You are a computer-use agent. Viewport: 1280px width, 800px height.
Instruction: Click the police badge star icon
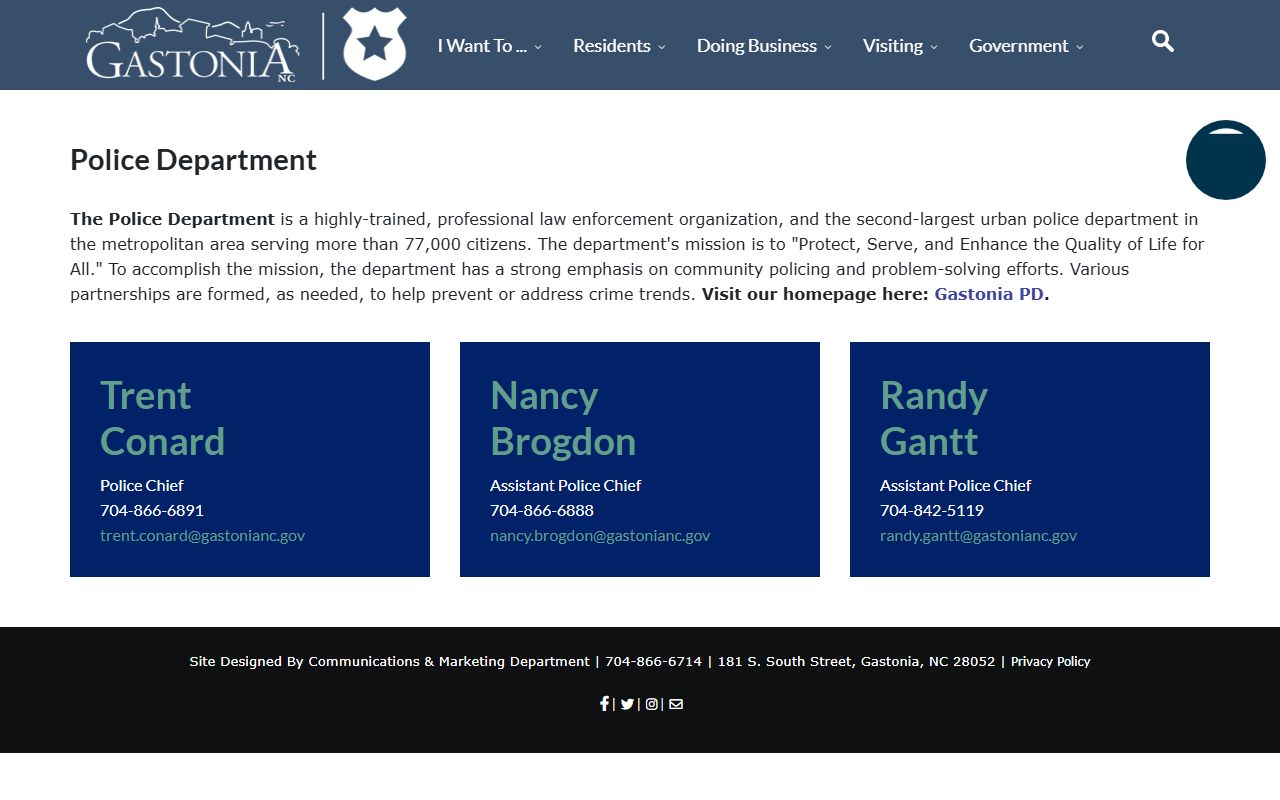click(375, 44)
